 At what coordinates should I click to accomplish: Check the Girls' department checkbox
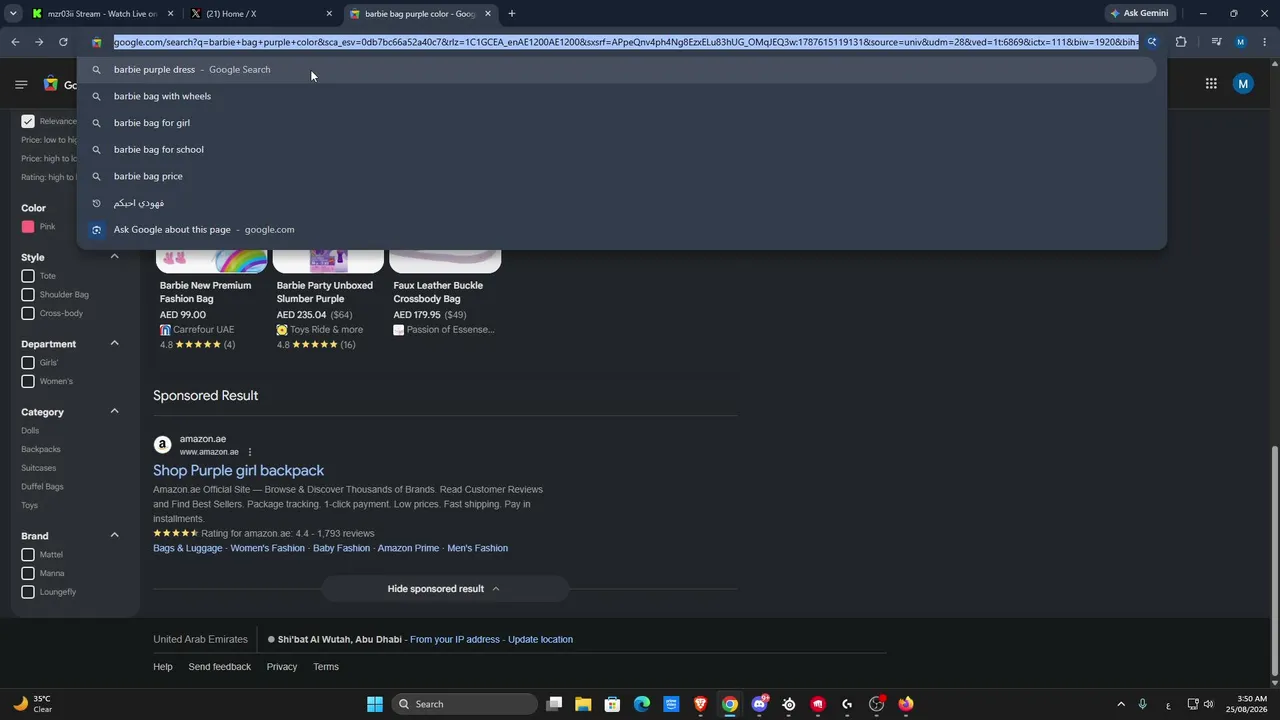click(x=28, y=363)
